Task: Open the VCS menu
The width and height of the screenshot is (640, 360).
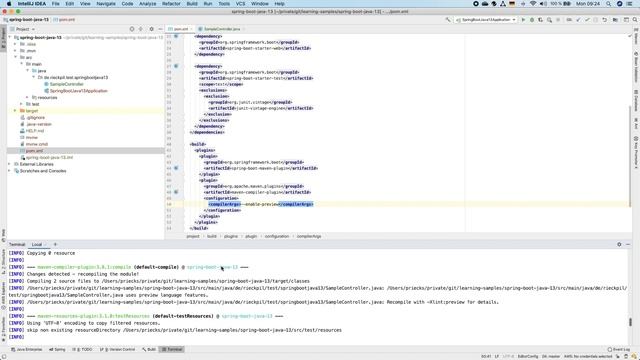Action: click(x=240, y=4)
